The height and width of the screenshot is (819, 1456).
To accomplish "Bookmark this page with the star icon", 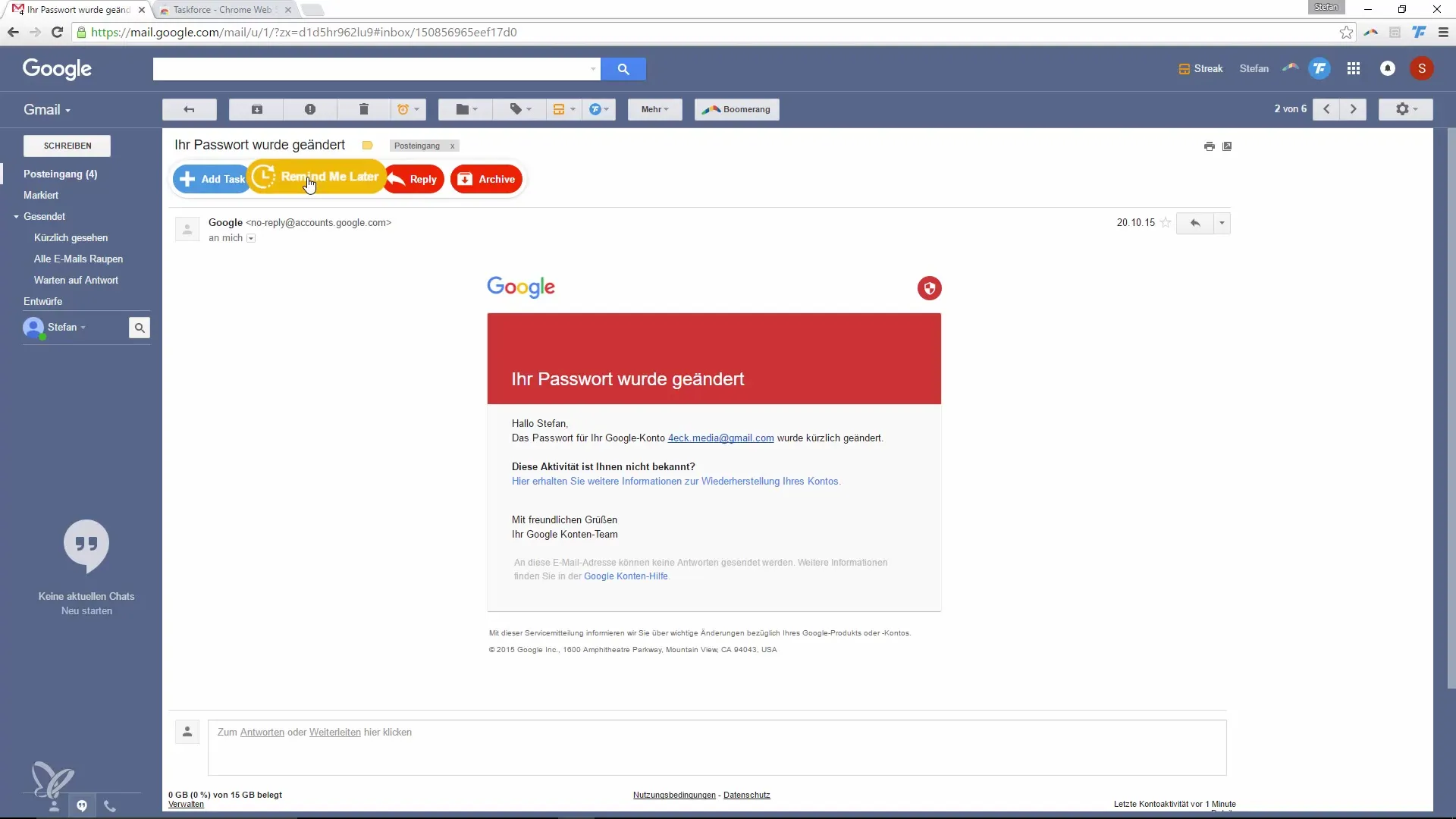I will [1346, 32].
